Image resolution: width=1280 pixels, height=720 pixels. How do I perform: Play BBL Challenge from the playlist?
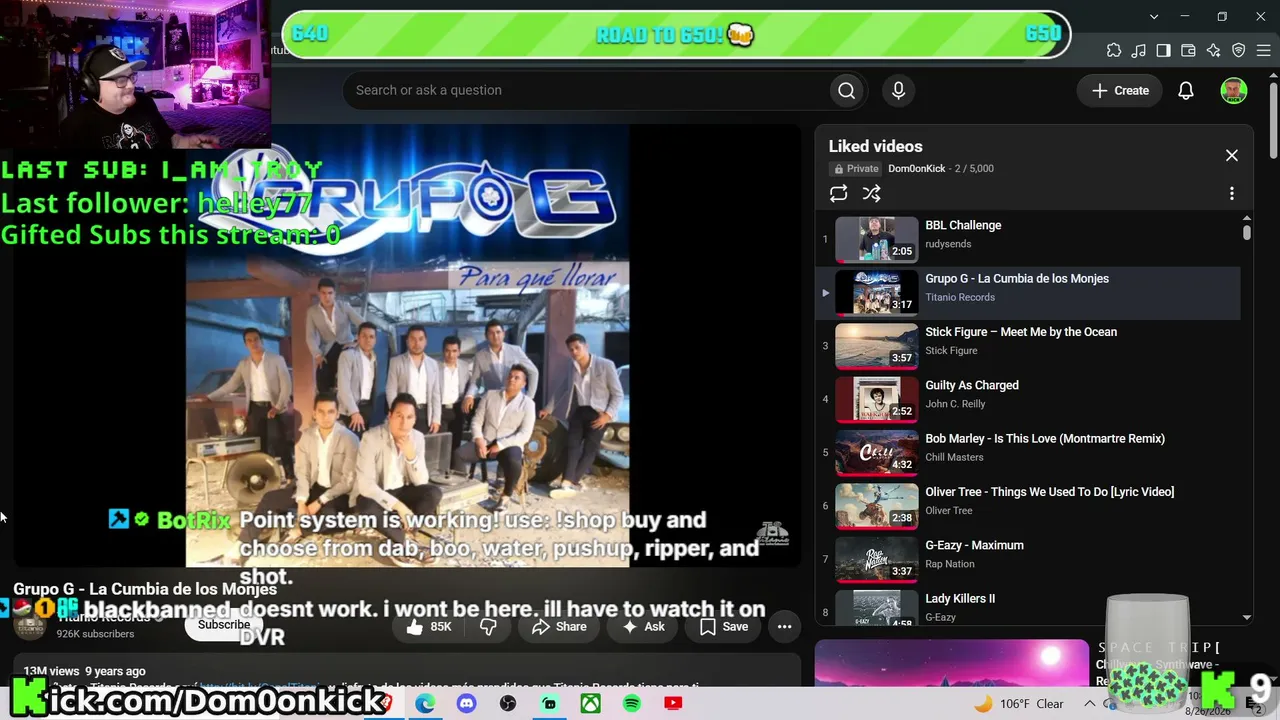1030,238
